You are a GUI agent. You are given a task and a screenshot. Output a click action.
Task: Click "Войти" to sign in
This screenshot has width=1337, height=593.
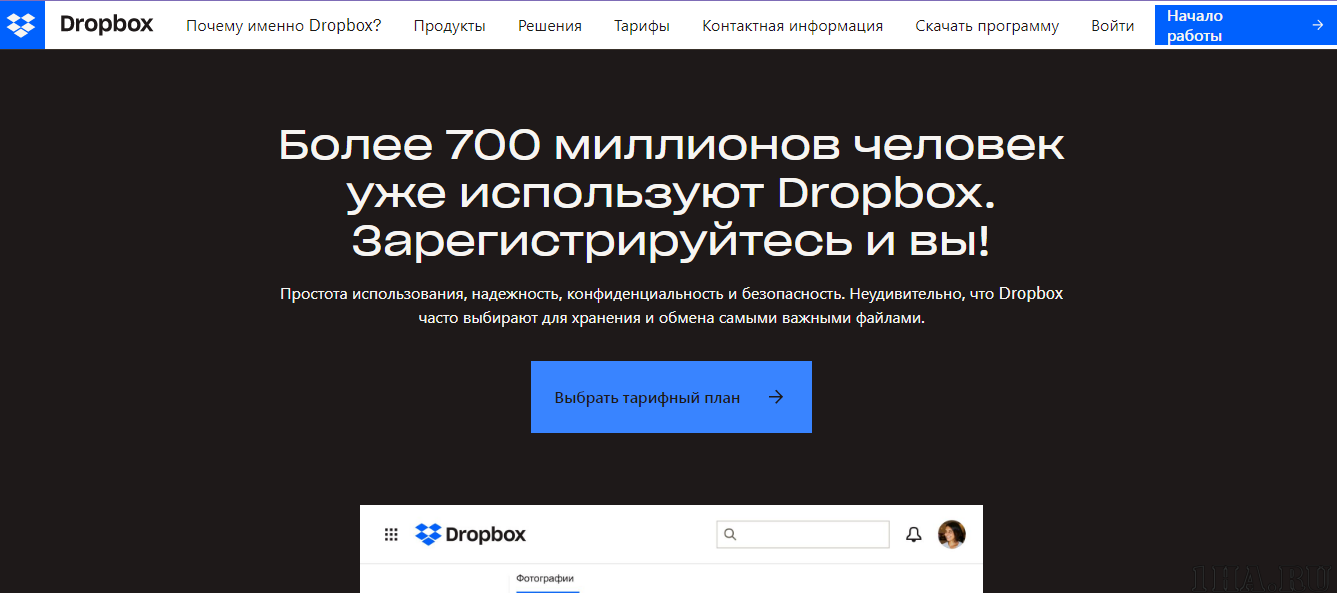point(1112,26)
